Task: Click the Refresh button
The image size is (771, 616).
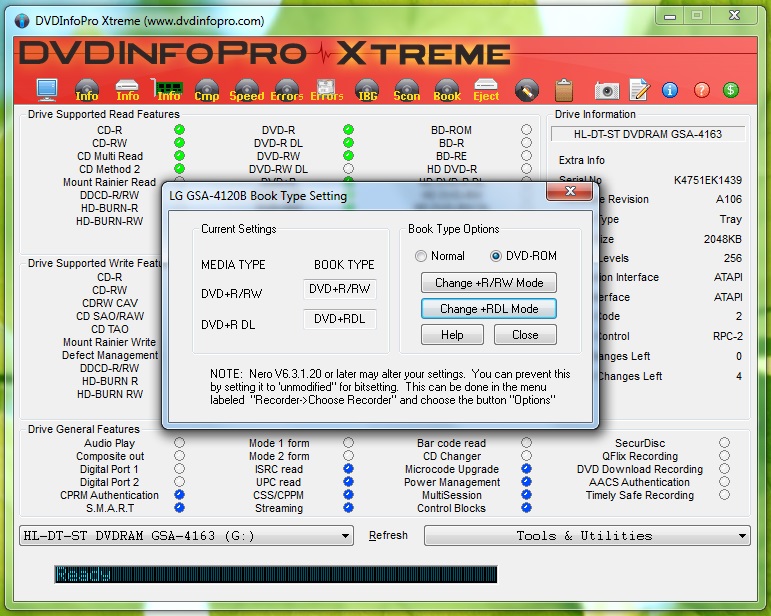Action: pyautogui.click(x=388, y=535)
